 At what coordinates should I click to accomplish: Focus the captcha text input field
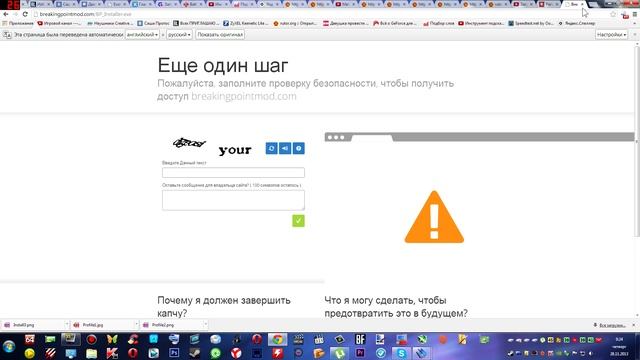(233, 173)
